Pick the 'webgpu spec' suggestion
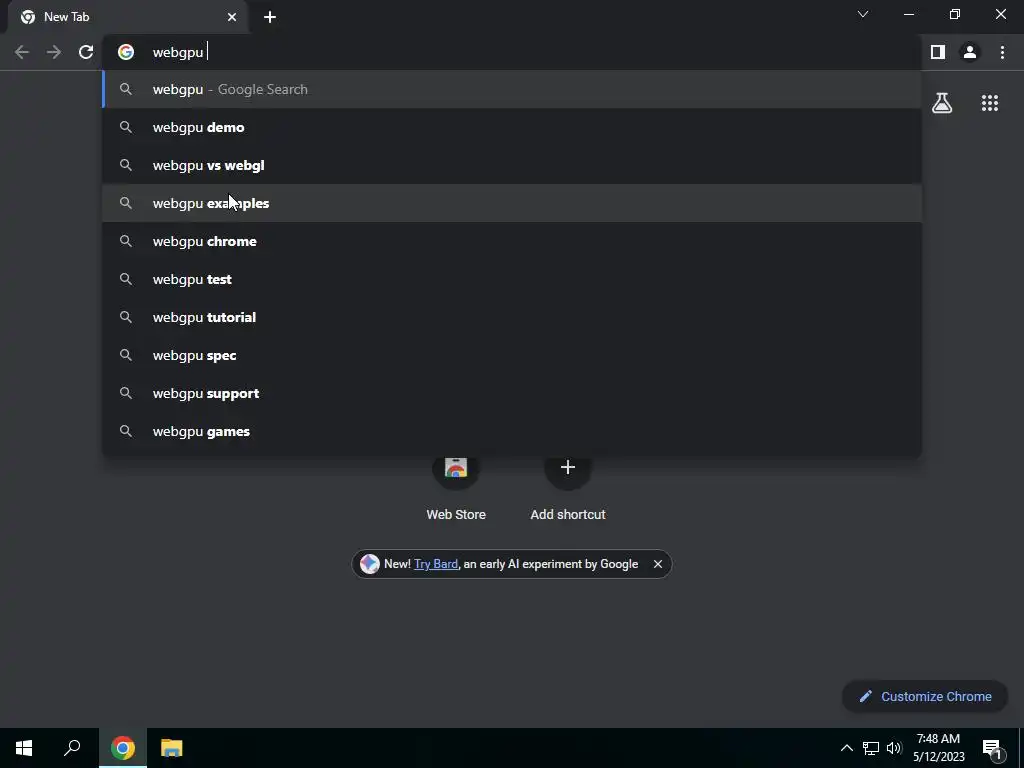Image resolution: width=1024 pixels, height=768 pixels. [x=512, y=355]
